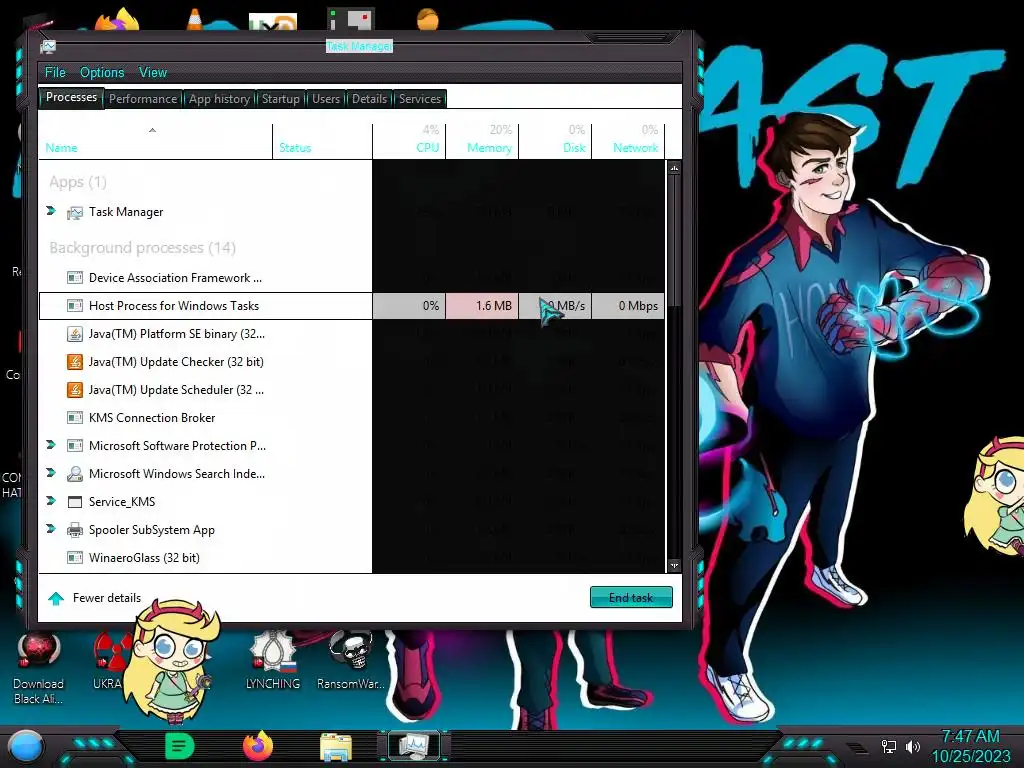Click the volume speaker tray icon
The height and width of the screenshot is (768, 1024).
(x=913, y=746)
